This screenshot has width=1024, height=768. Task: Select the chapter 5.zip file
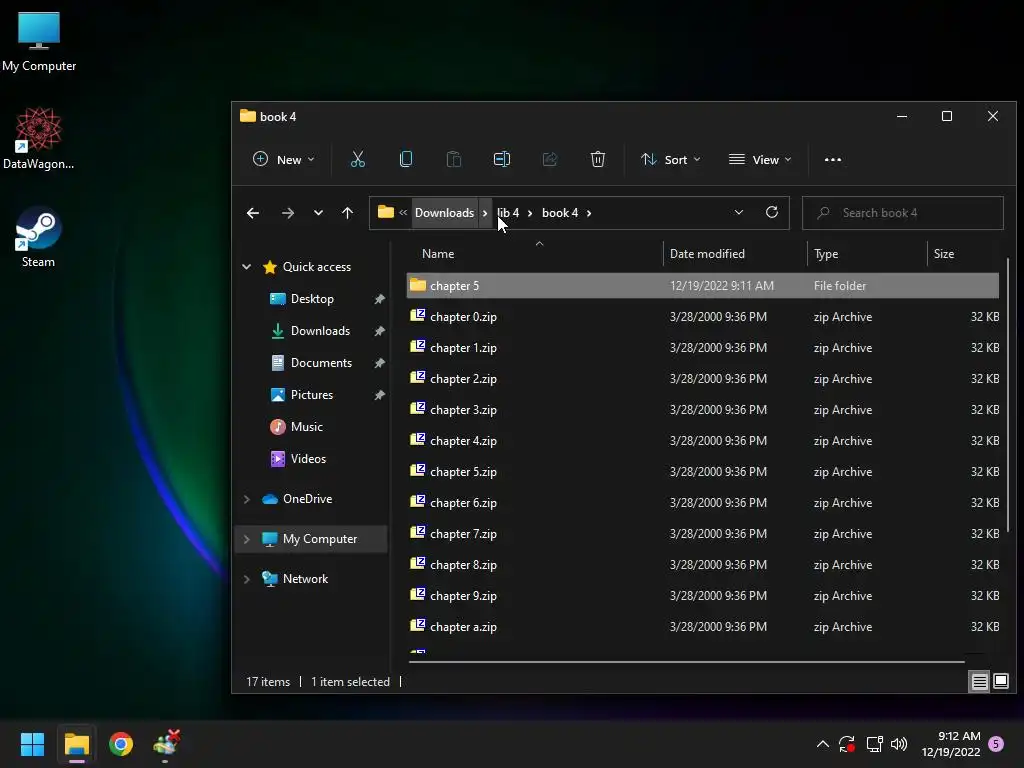pyautogui.click(x=703, y=472)
